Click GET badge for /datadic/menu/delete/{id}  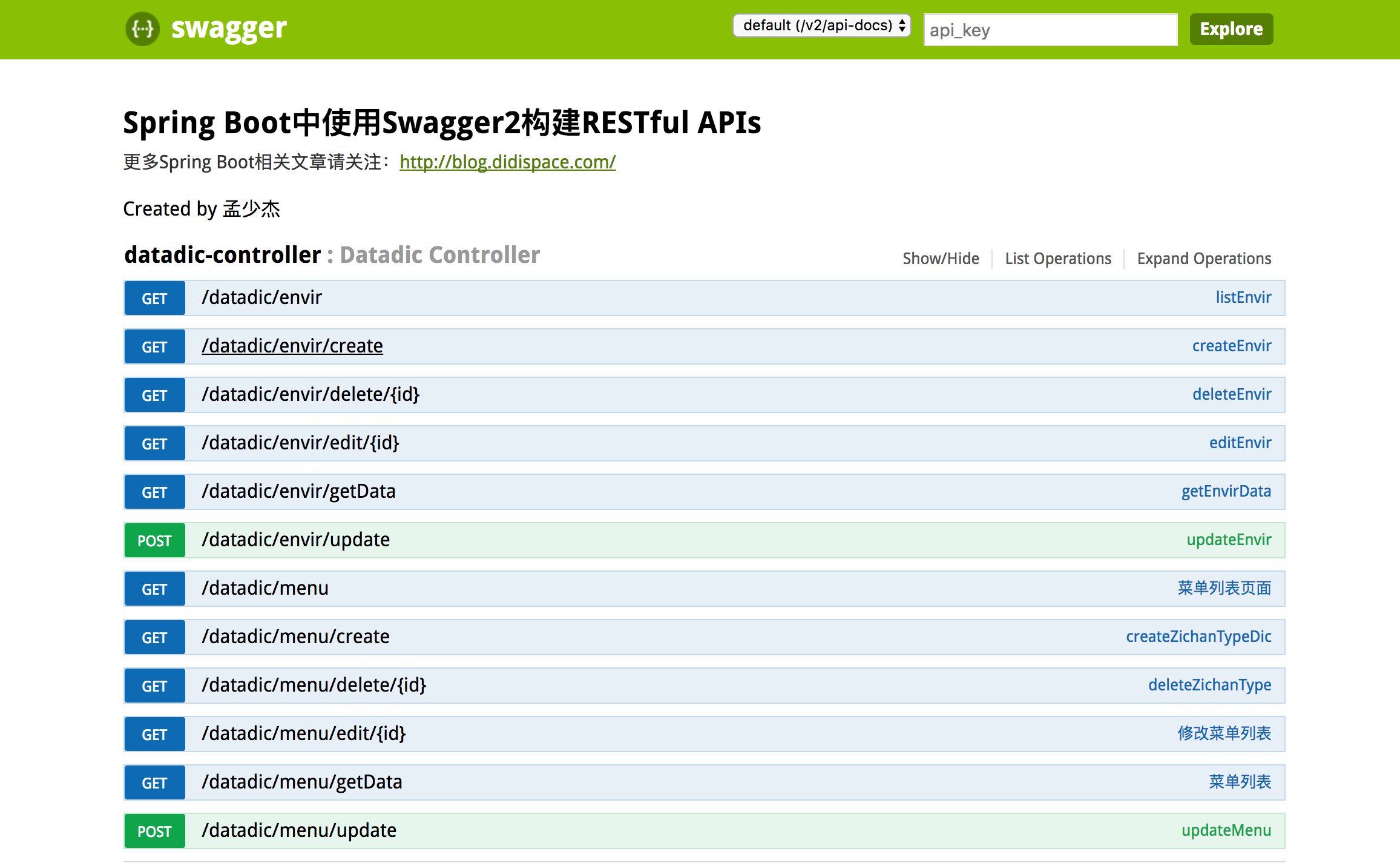(154, 686)
